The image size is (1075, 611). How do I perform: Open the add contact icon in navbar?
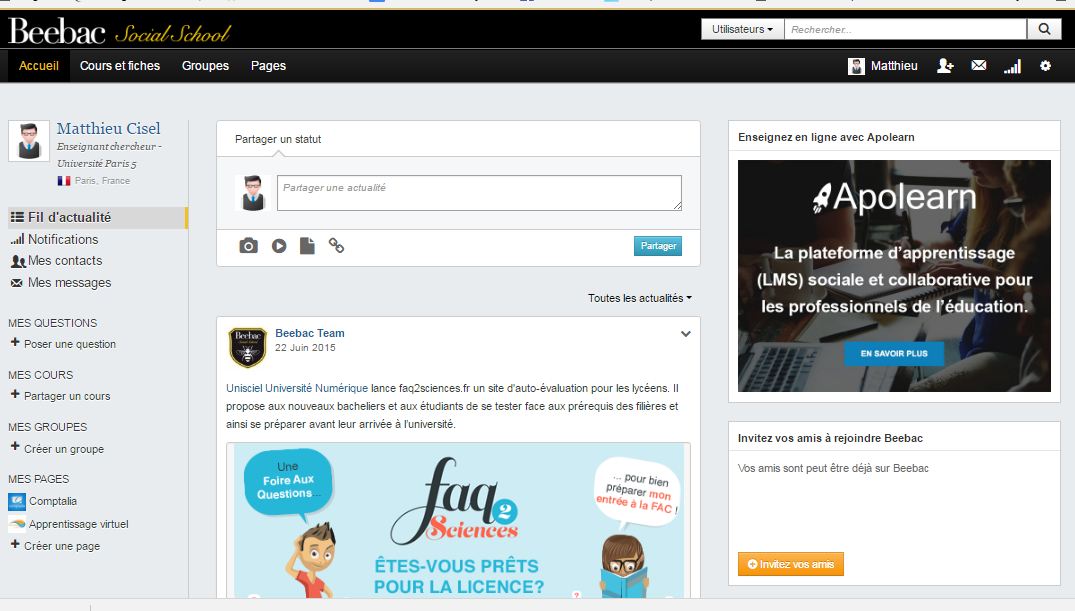pos(945,66)
